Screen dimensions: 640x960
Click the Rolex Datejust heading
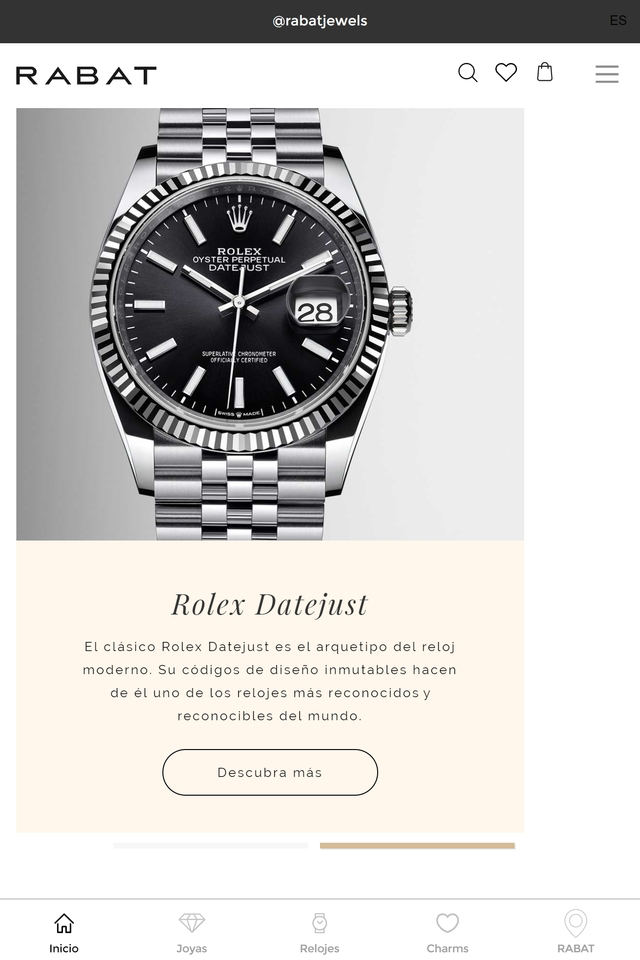[x=270, y=604]
